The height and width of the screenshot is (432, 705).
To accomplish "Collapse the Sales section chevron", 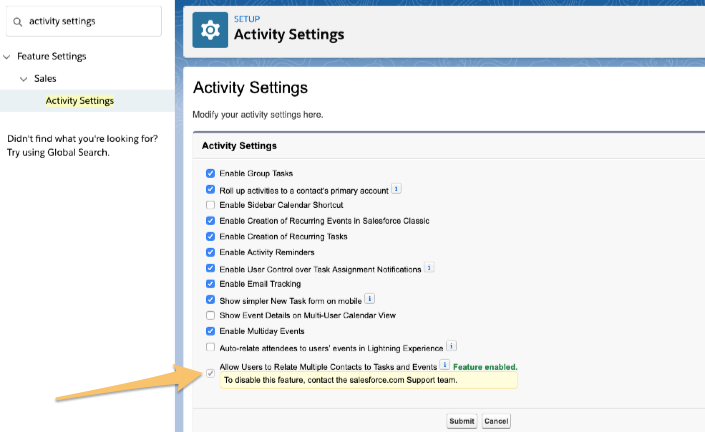I will pos(24,78).
